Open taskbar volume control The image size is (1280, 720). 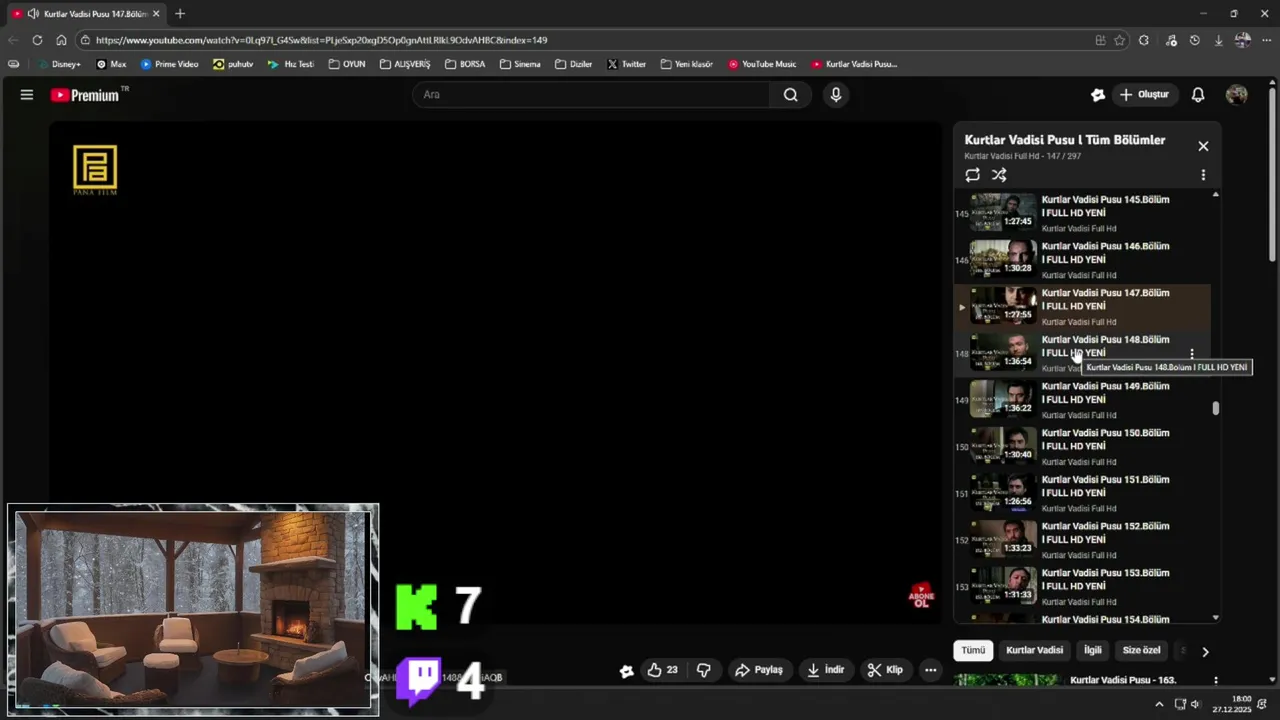[1195, 704]
